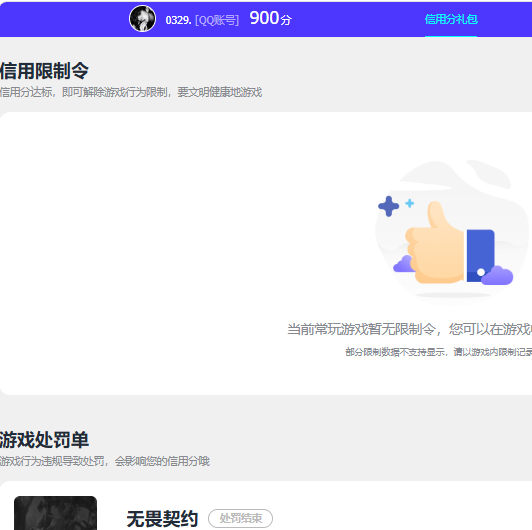This screenshot has width=532, height=530.
Task: Click the 部分限制数据不支持显示 note
Action: click(x=439, y=352)
